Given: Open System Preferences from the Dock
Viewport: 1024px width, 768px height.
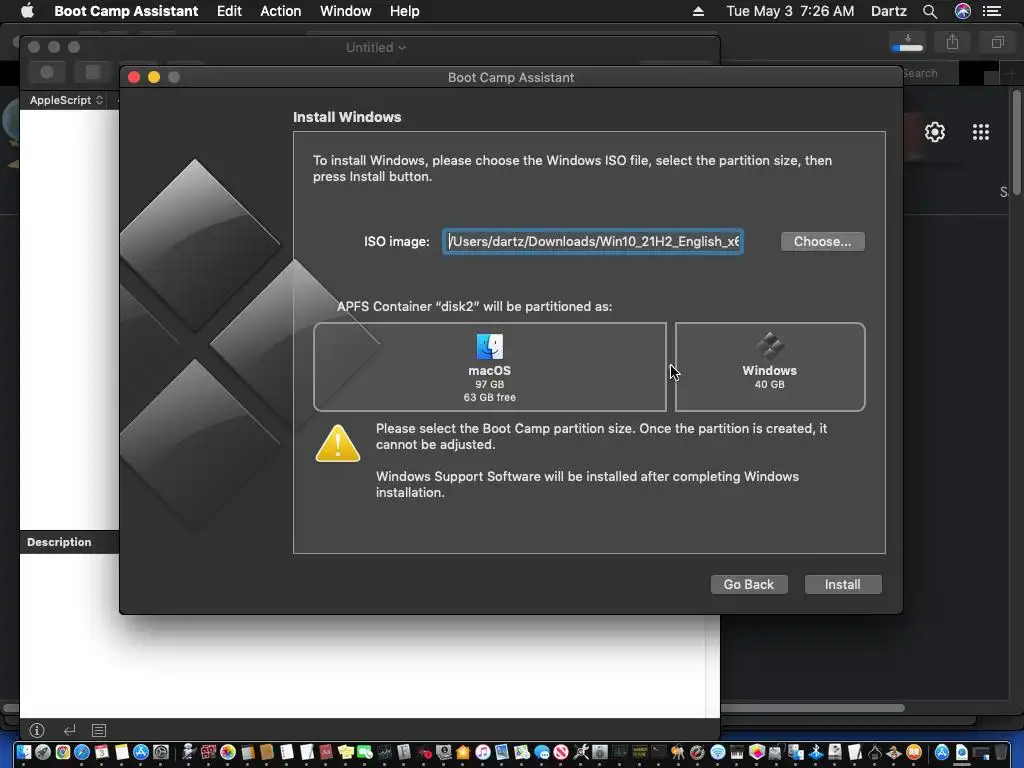Looking at the screenshot, I should [x=161, y=752].
